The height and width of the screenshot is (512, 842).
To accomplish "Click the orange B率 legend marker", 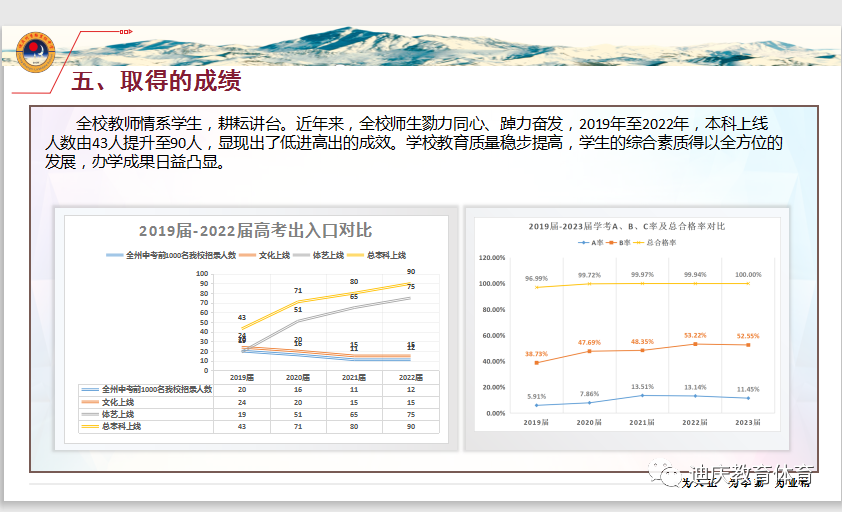I will [612, 242].
